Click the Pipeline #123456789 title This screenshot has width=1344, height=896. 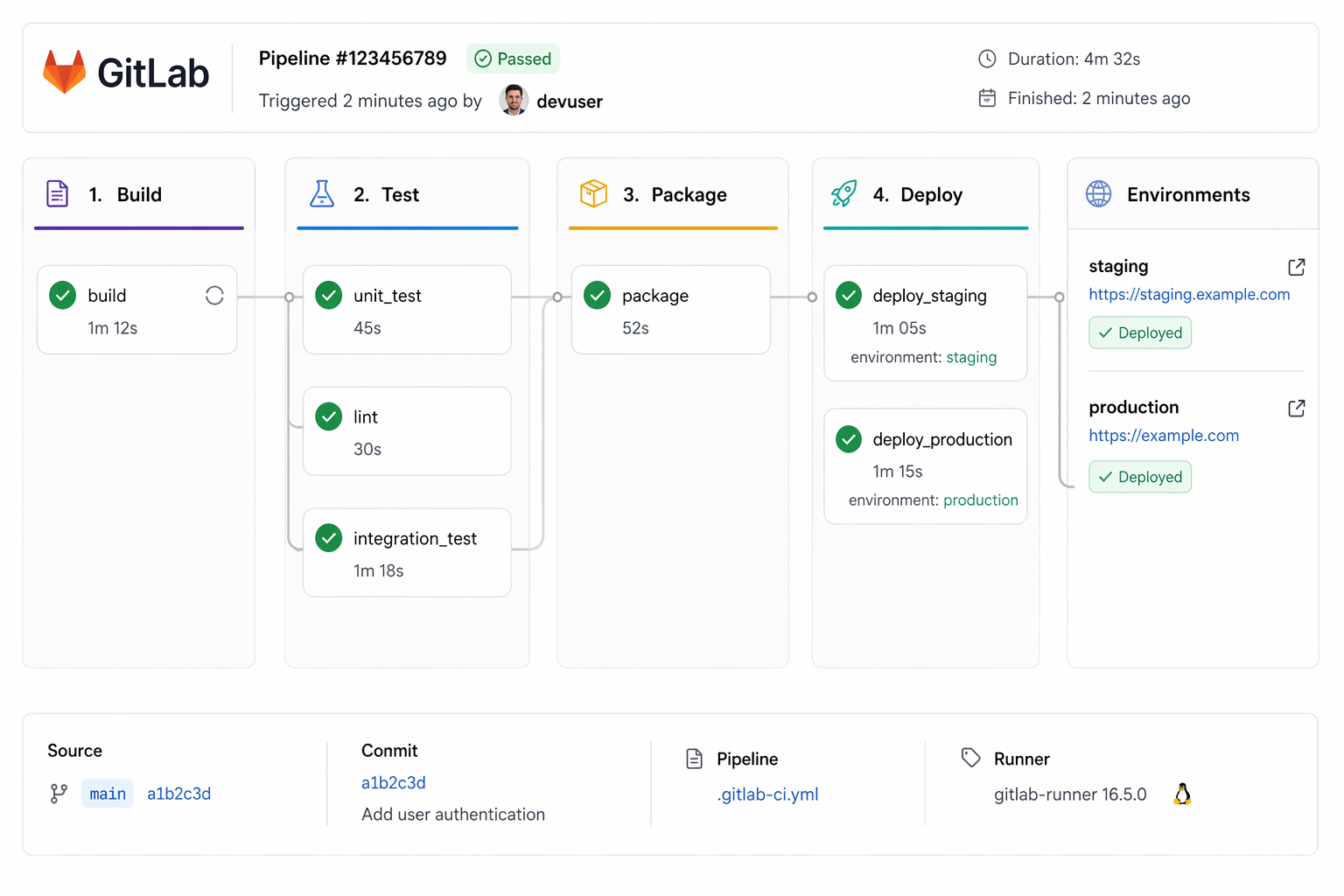coord(353,58)
